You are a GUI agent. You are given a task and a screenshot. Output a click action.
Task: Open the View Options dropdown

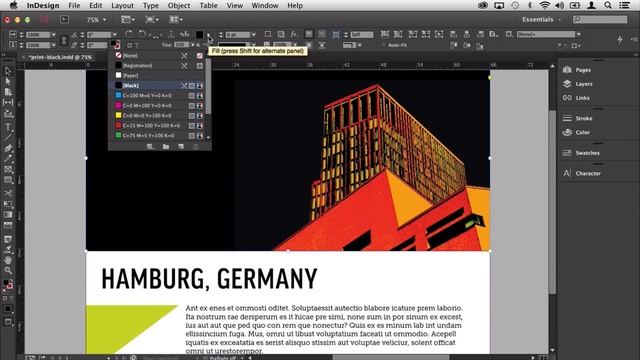click(128, 19)
